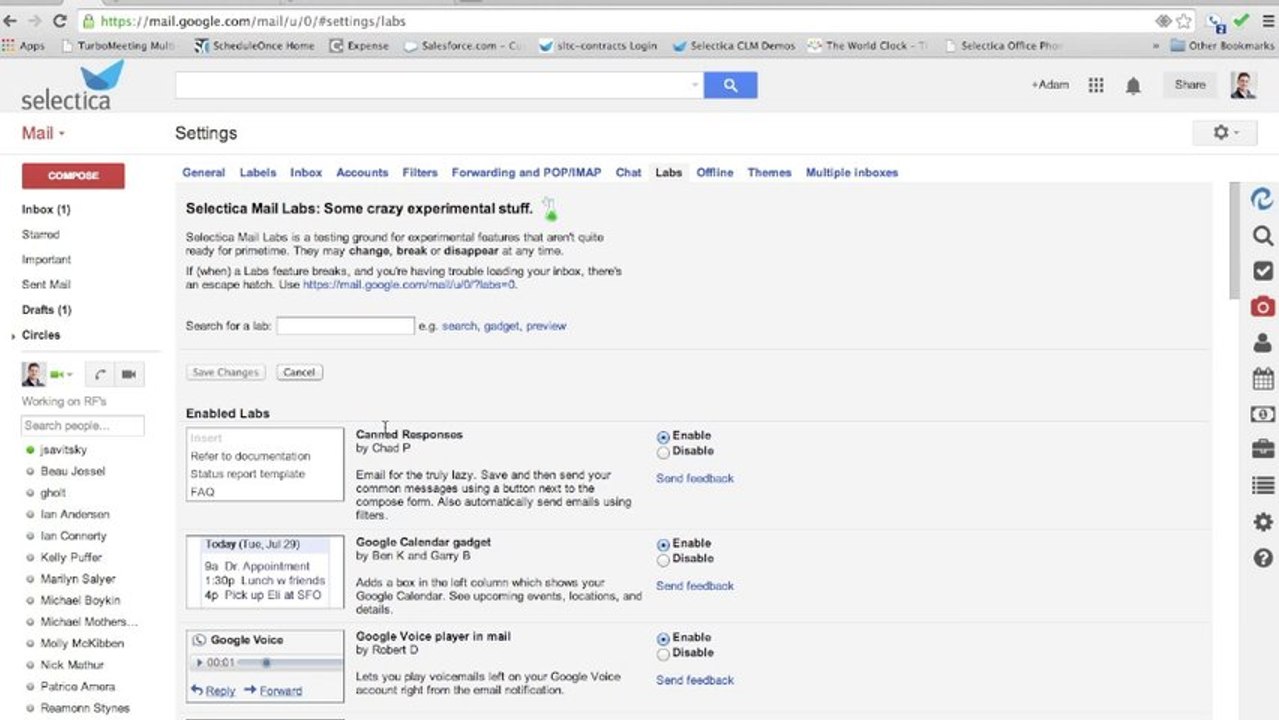Click the labs=0 escape hatch link
The width and height of the screenshot is (1279, 720).
click(410, 285)
